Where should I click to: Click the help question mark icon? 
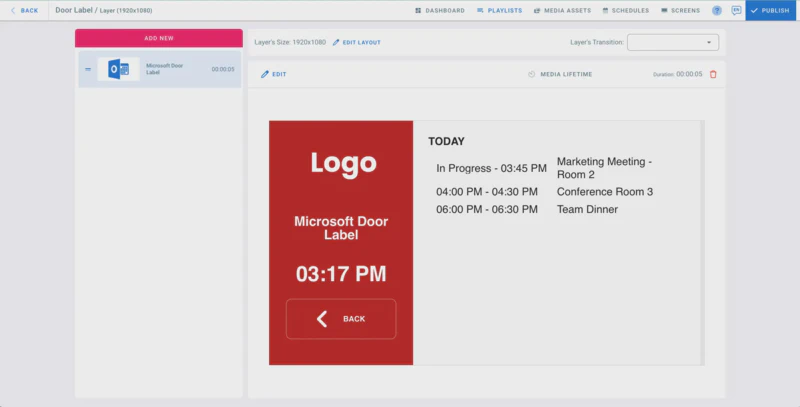pyautogui.click(x=717, y=10)
